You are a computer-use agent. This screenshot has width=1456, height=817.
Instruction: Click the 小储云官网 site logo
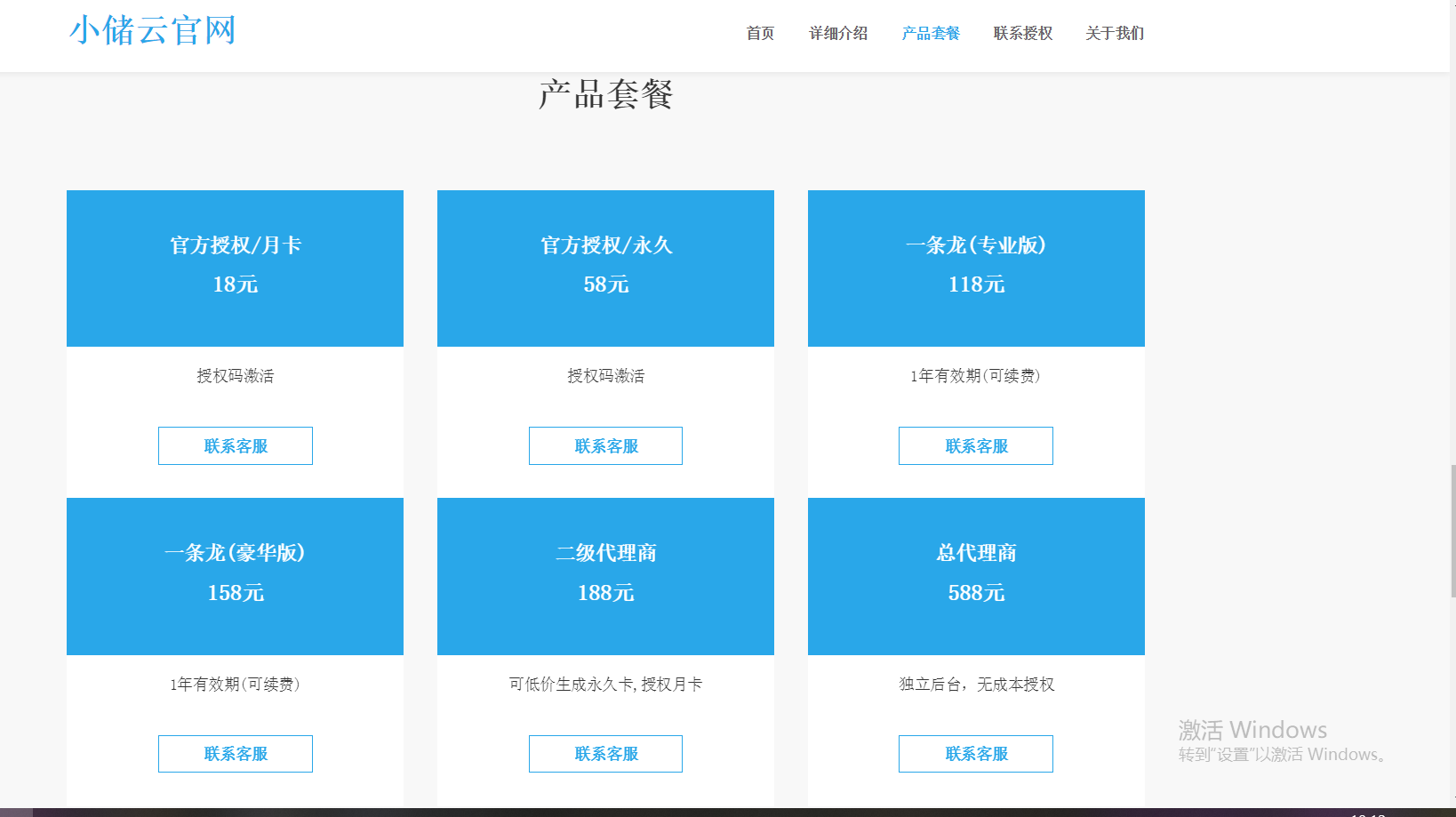[x=152, y=30]
